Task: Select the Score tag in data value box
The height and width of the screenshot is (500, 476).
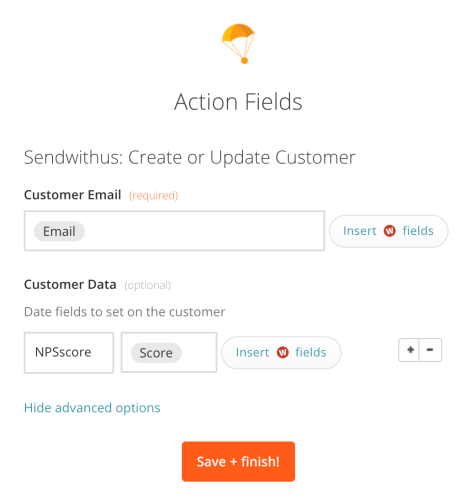Action: click(156, 353)
